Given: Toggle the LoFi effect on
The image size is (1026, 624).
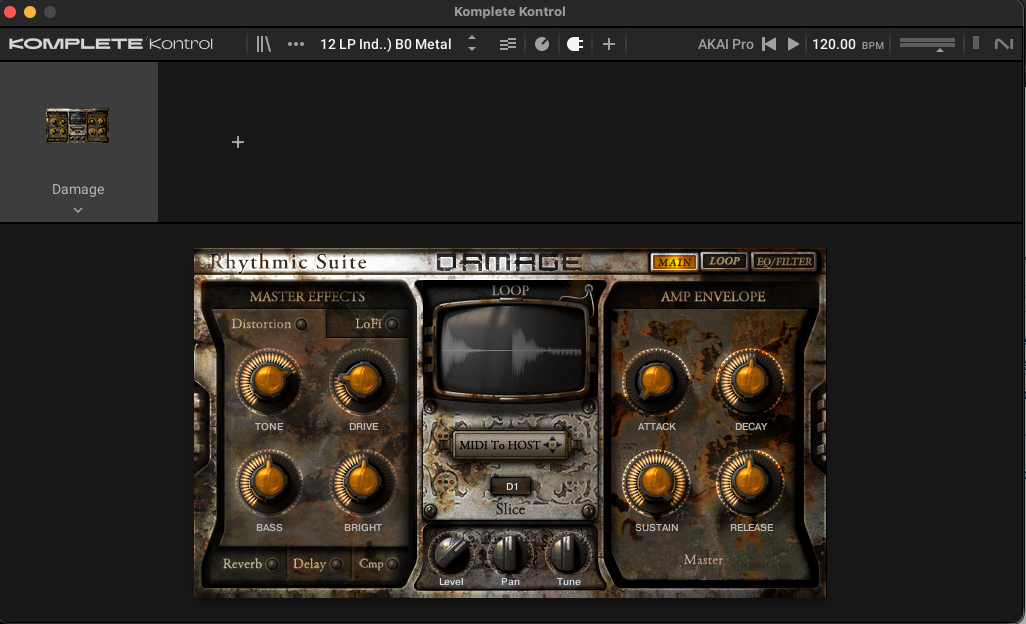Looking at the screenshot, I should pyautogui.click(x=392, y=324).
